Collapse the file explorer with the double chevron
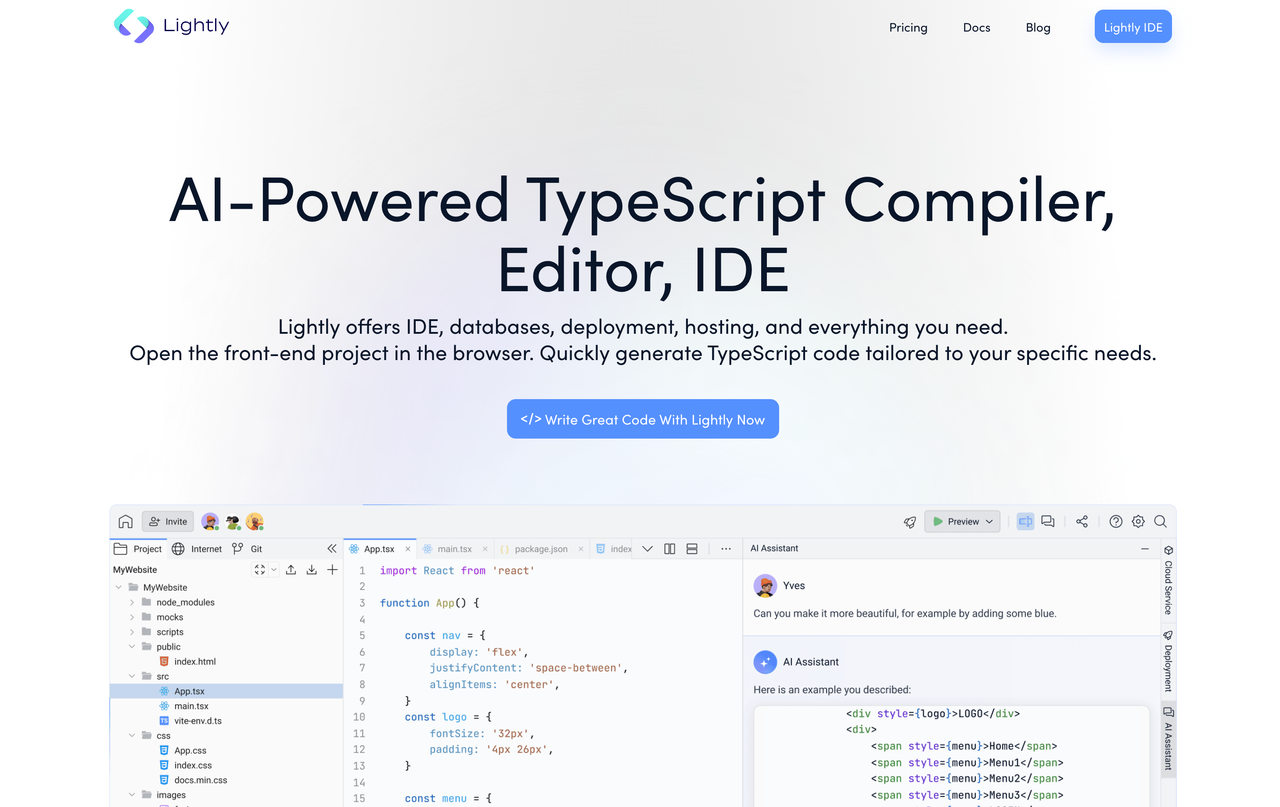The image size is (1280, 807). coord(331,548)
